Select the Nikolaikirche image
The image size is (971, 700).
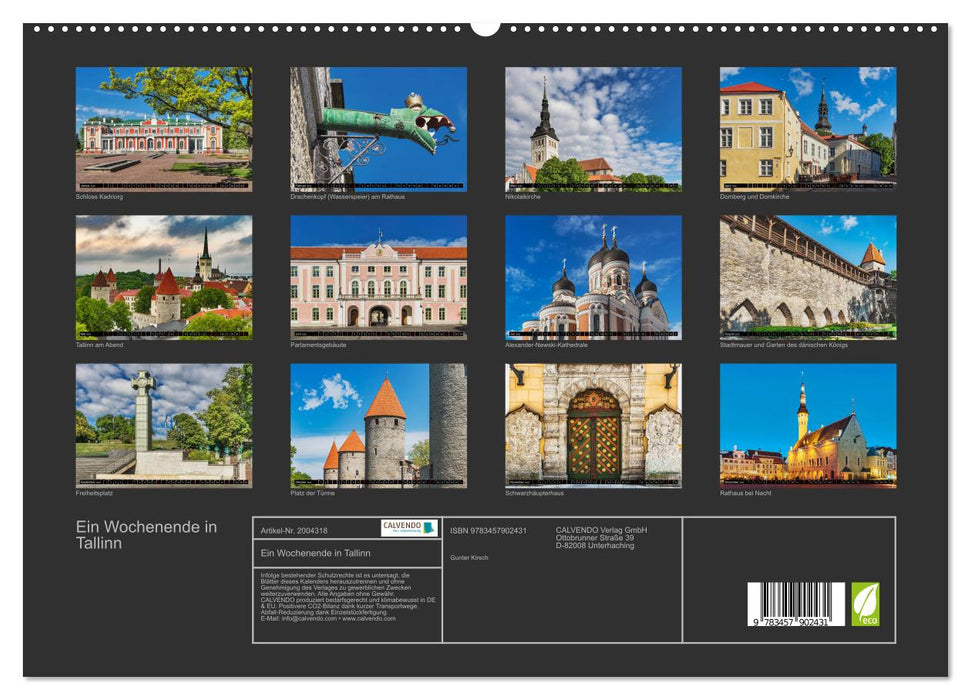(593, 128)
